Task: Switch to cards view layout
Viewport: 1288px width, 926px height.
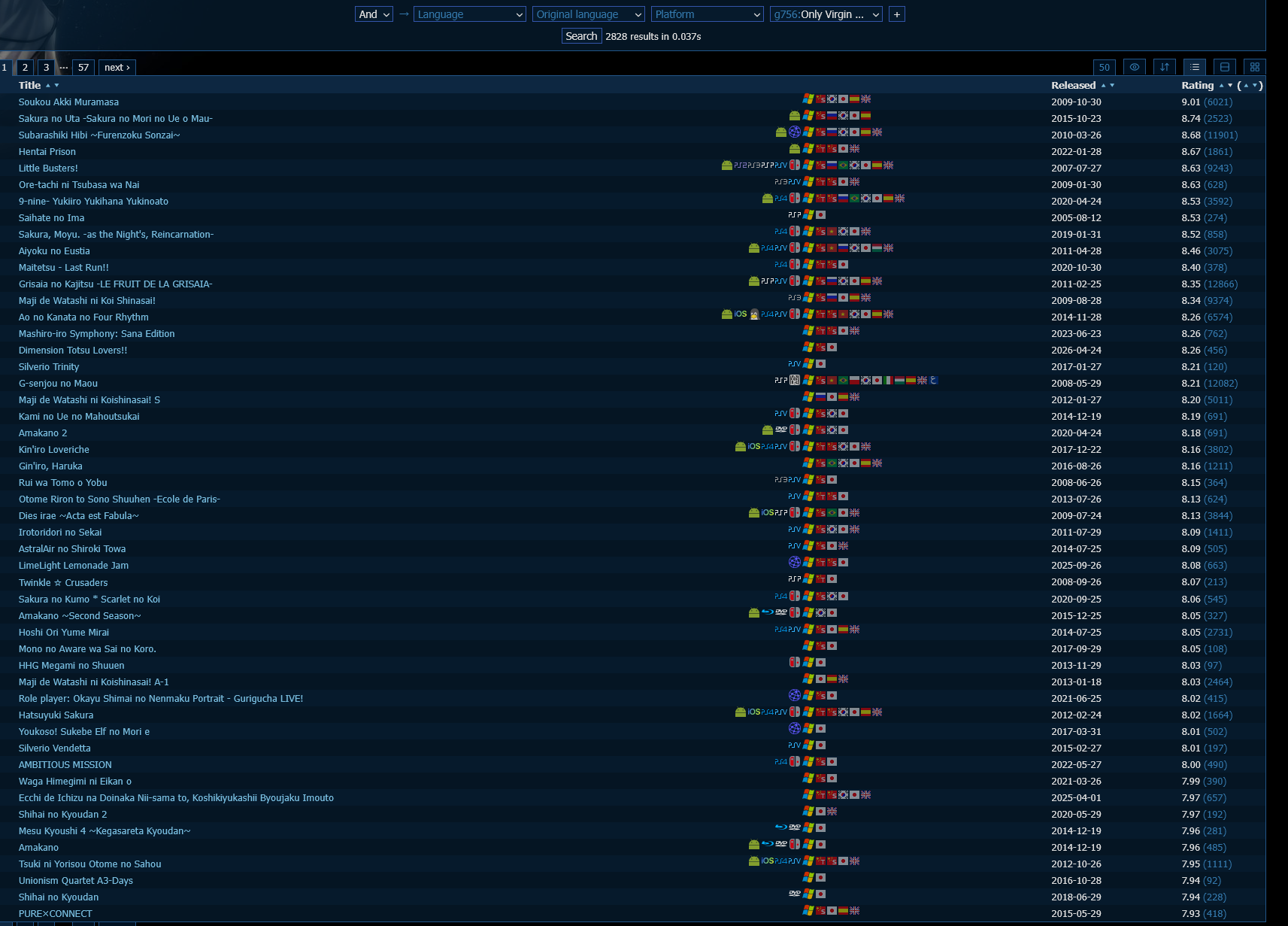Action: click(1224, 67)
